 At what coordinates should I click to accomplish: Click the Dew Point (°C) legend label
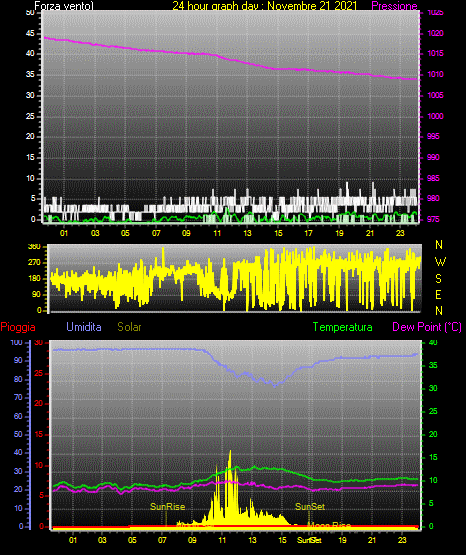pyautogui.click(x=427, y=327)
